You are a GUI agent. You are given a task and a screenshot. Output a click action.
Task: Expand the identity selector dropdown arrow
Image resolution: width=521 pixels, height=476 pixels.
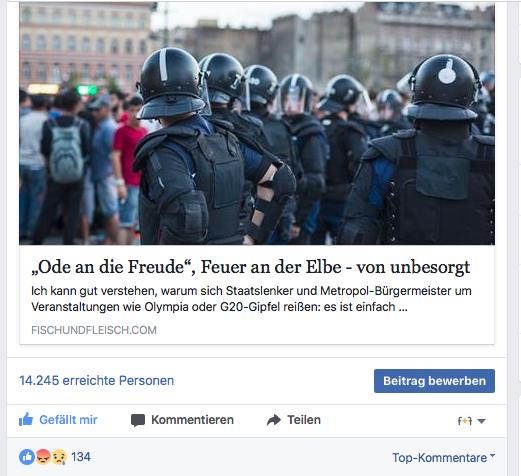click(481, 421)
